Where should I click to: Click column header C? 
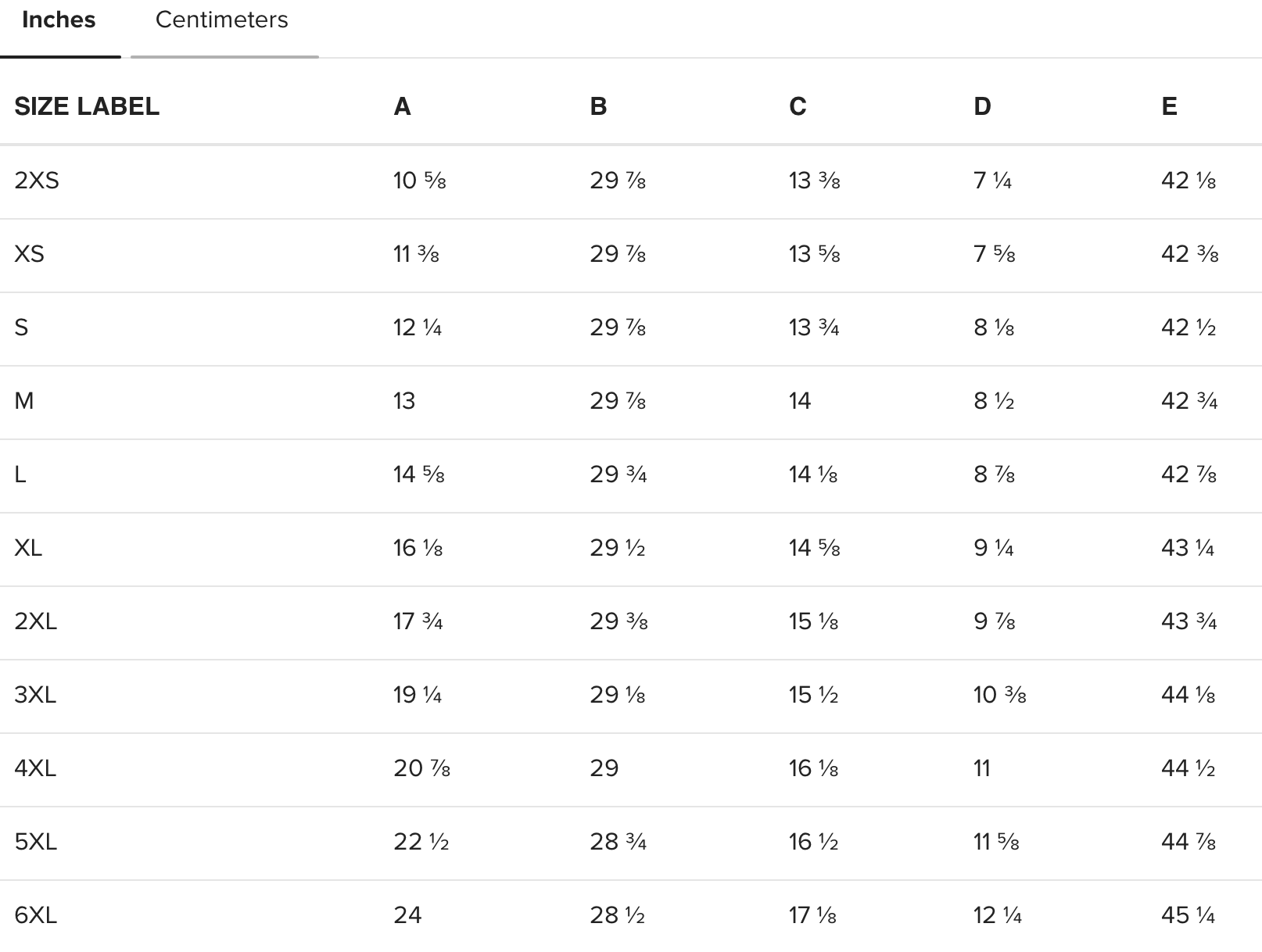(798, 106)
